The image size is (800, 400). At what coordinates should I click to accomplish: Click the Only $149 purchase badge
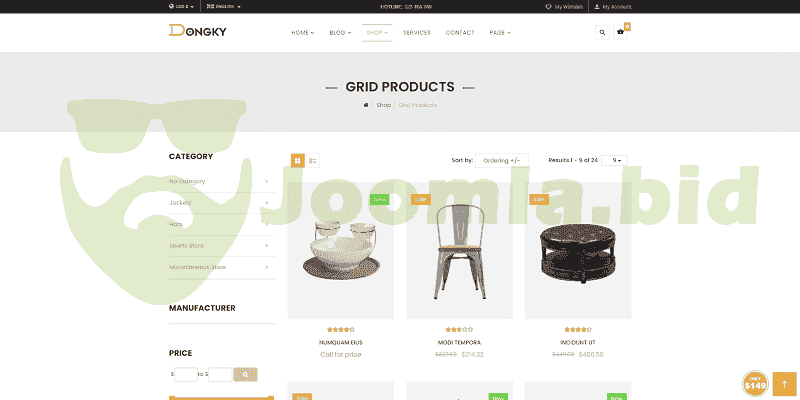[755, 384]
